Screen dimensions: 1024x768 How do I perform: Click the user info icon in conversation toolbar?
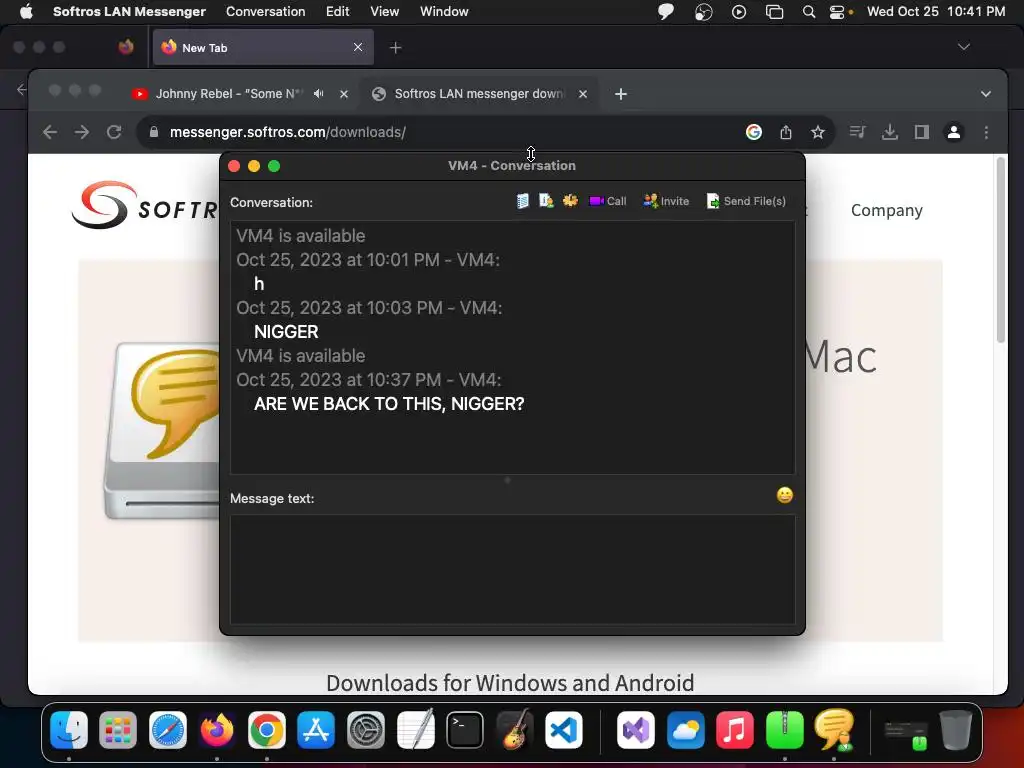(x=546, y=201)
